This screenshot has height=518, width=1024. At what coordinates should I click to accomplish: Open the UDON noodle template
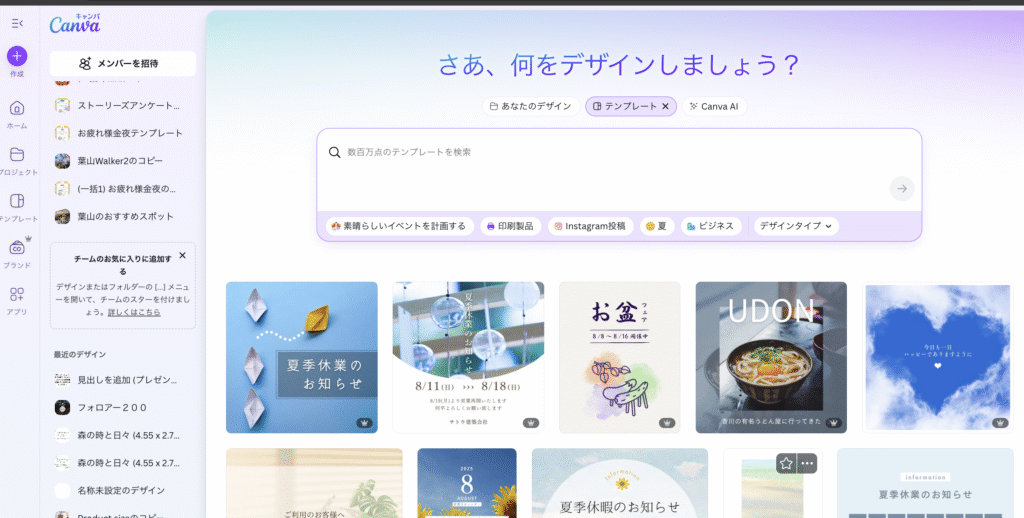[771, 357]
